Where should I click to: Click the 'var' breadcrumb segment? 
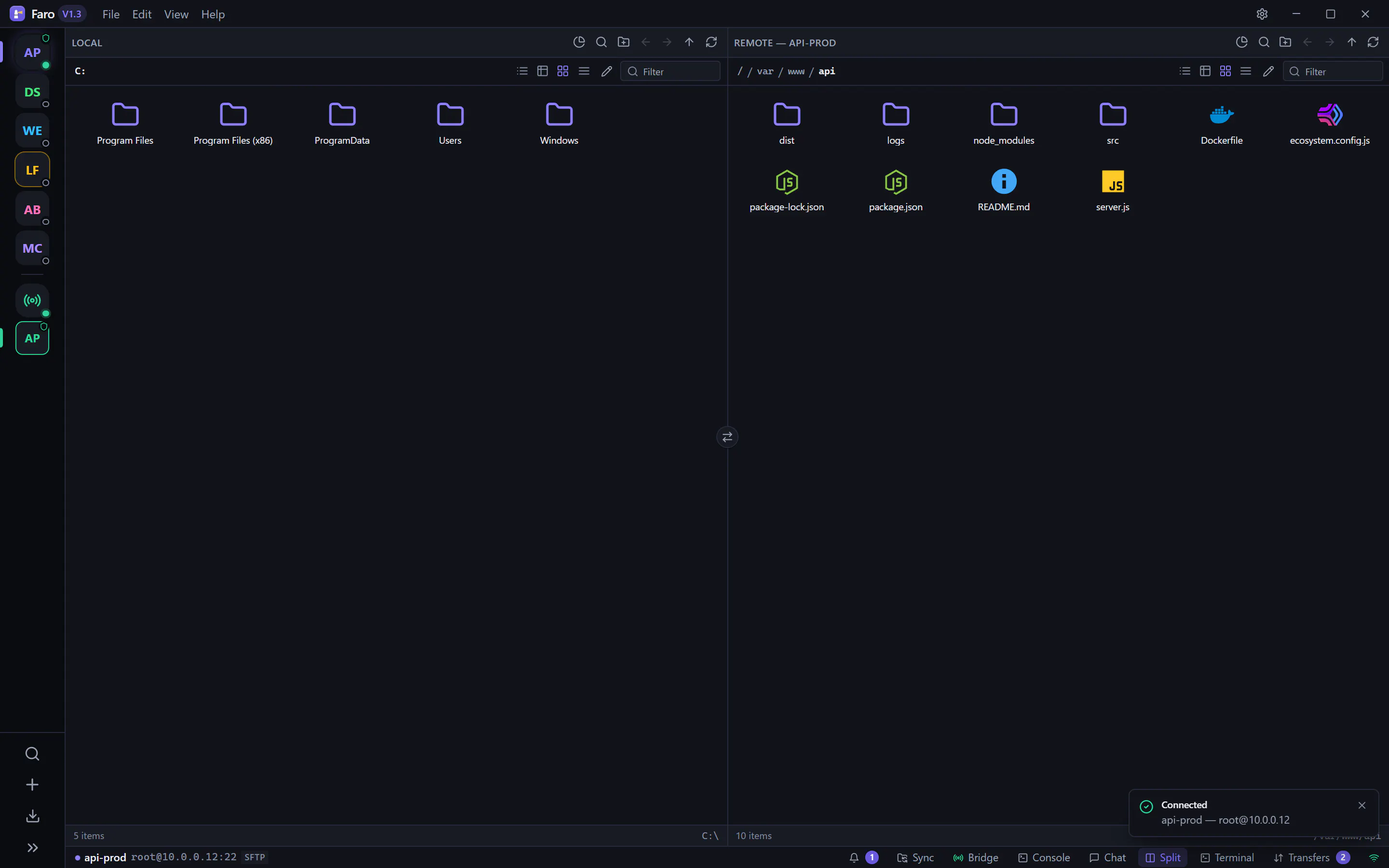(x=765, y=71)
